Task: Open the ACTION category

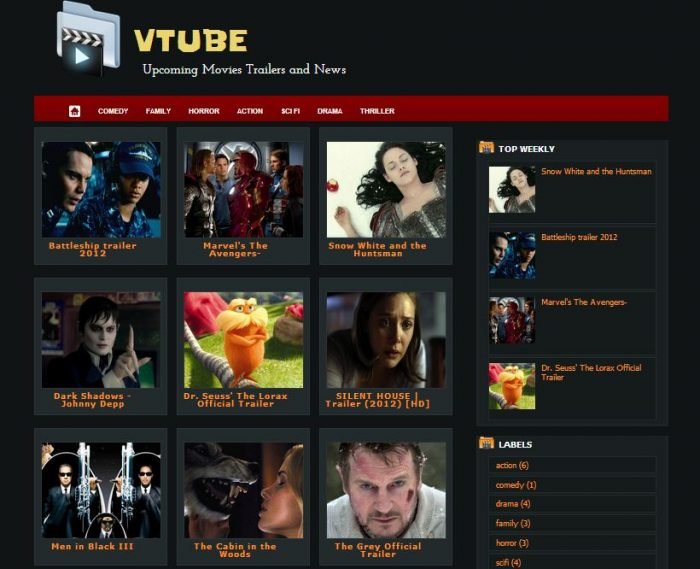Action: pyautogui.click(x=250, y=111)
